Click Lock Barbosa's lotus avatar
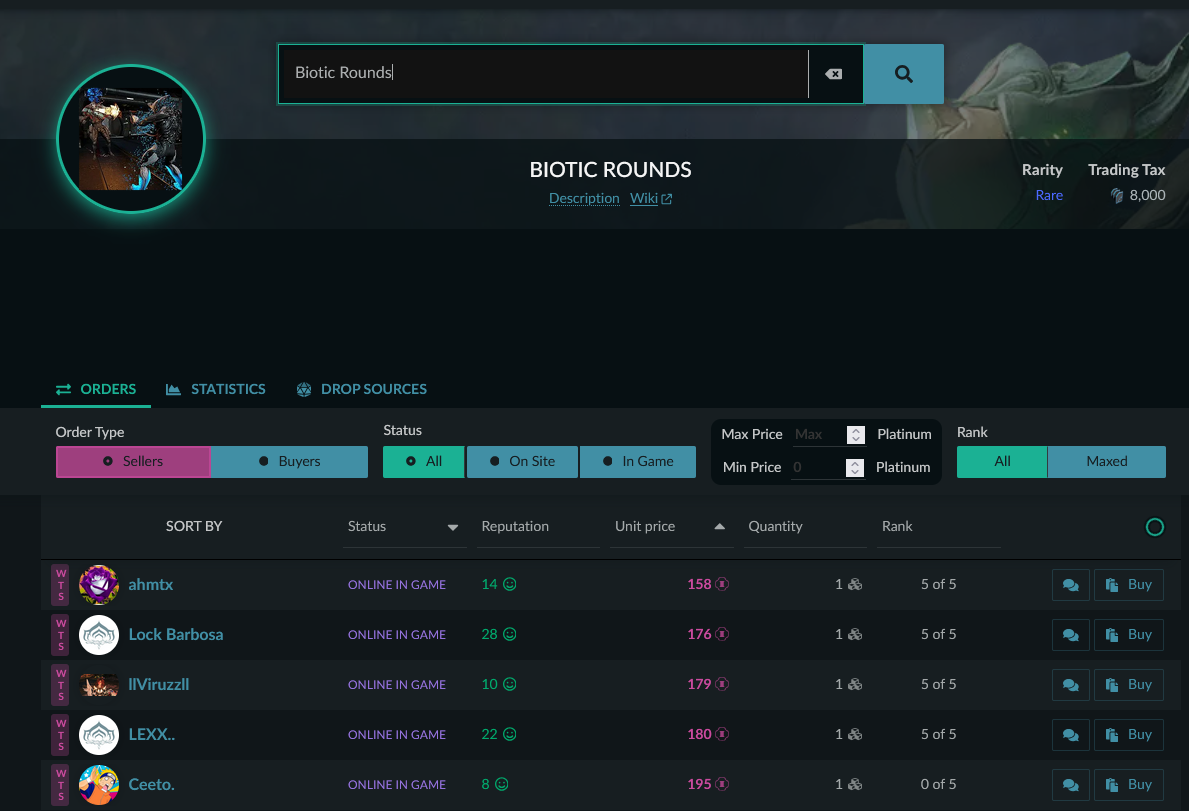The image size is (1189, 811). click(99, 634)
